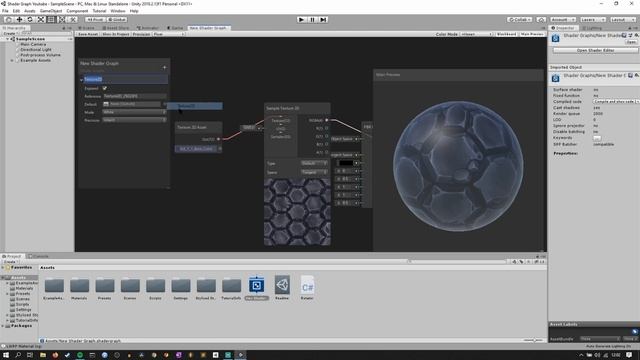Image resolution: width=640 pixels, height=360 pixels.
Task: Open the Color Mode dropdown
Action: (x=476, y=34)
